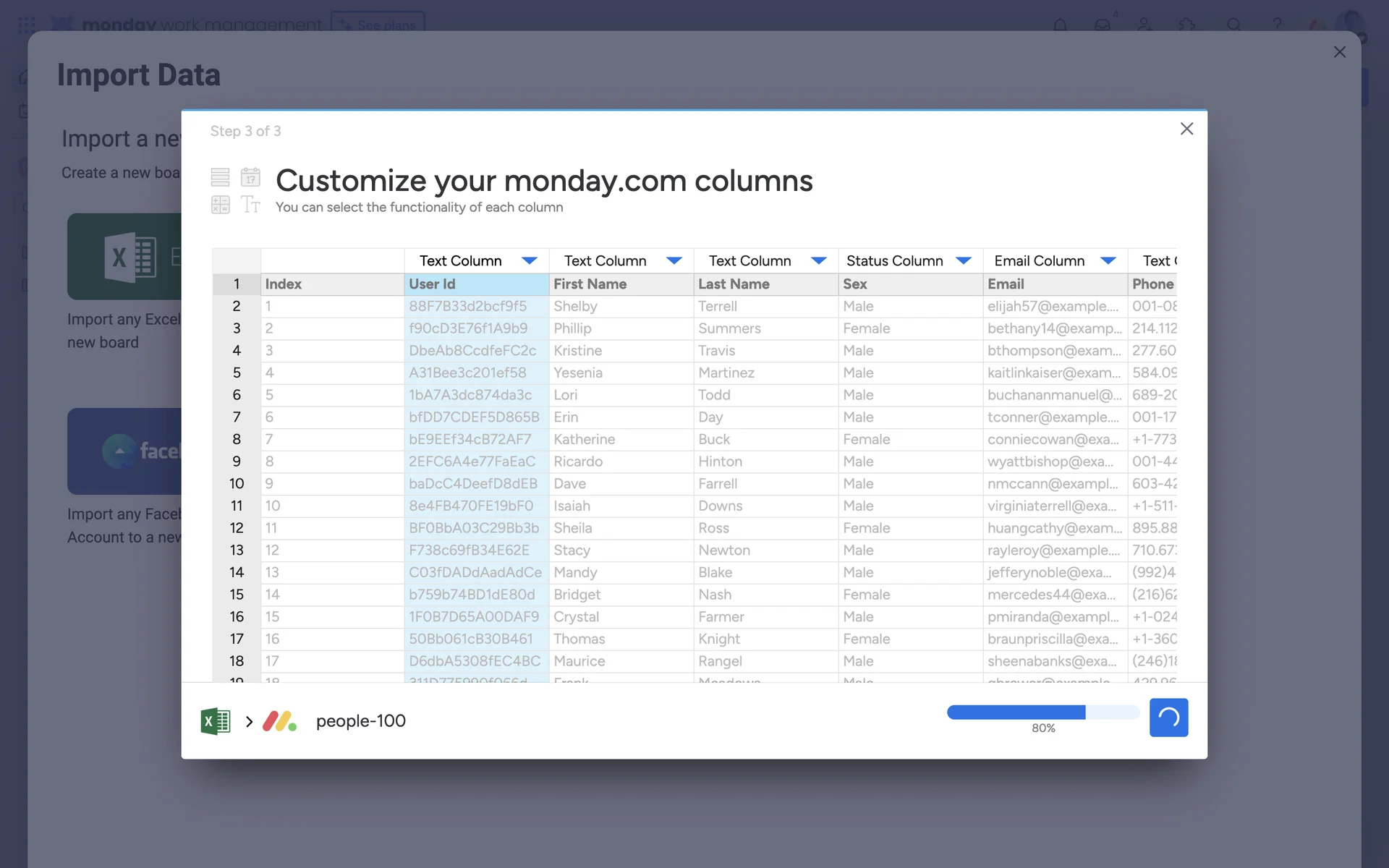Click the Excel file icon in footer
Viewport: 1389px width, 868px height.
pos(215,721)
